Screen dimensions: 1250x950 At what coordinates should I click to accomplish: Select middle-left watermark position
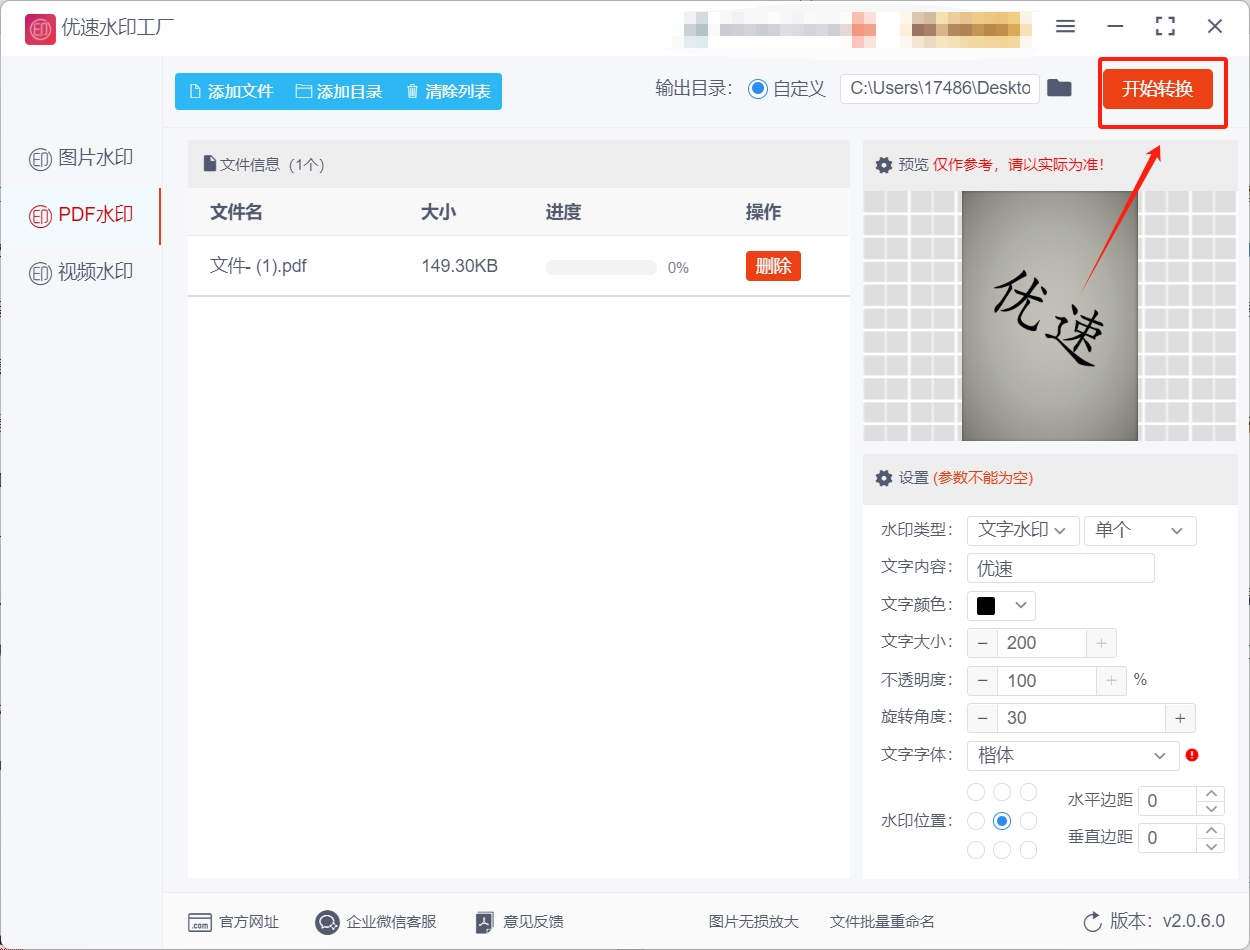pyautogui.click(x=976, y=821)
